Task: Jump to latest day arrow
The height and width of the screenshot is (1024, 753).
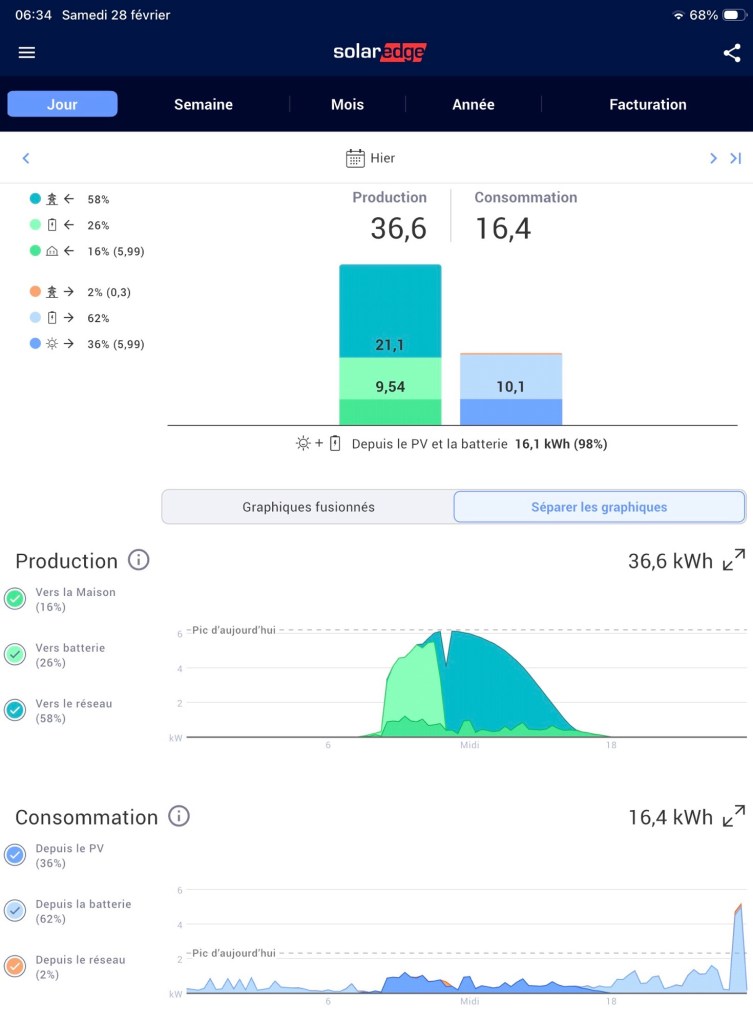Action: (736, 158)
